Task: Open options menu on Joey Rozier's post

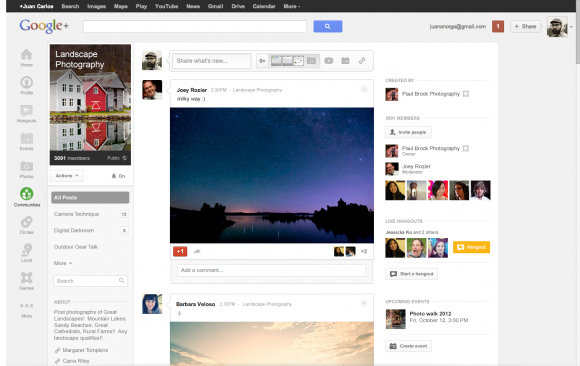Action: (x=364, y=89)
